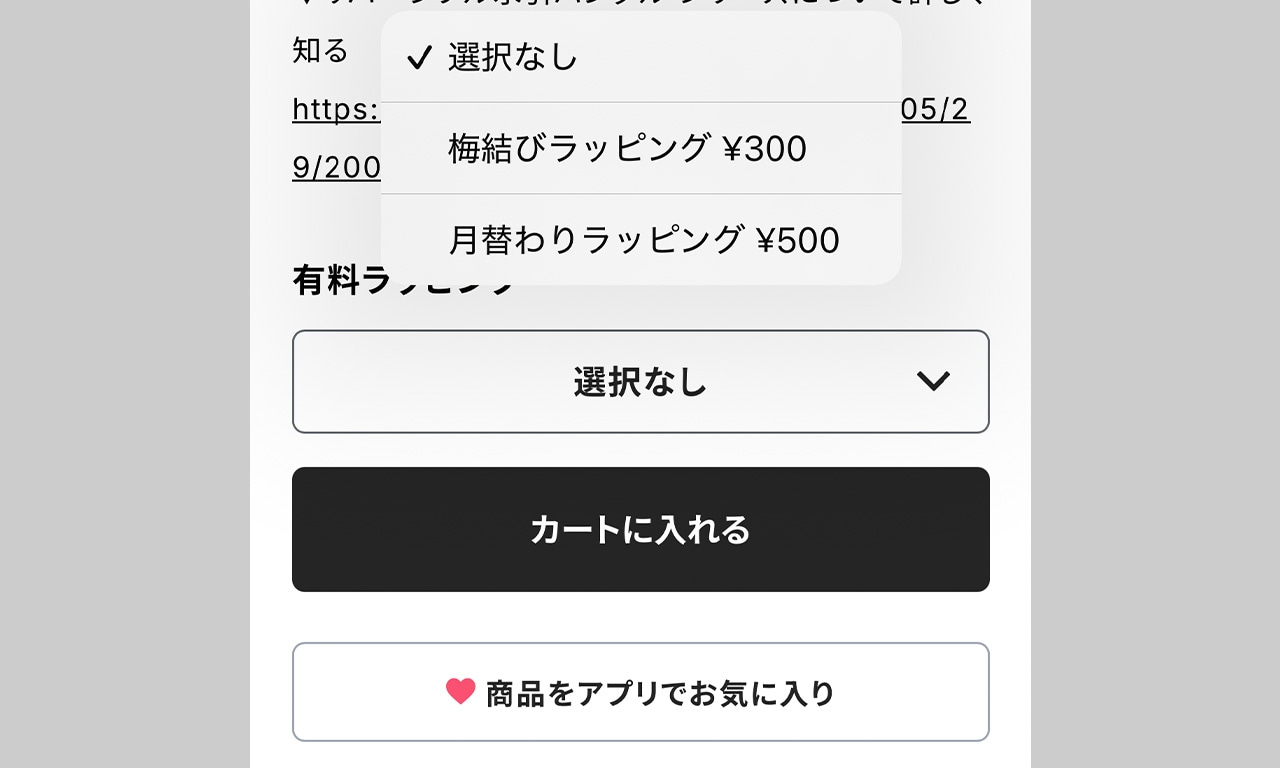Click 商品をアプリでお気に入り button
The height and width of the screenshot is (768, 1280).
click(x=641, y=692)
